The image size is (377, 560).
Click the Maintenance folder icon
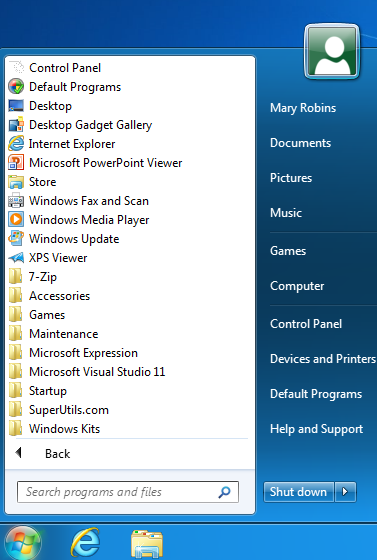click(x=15, y=334)
